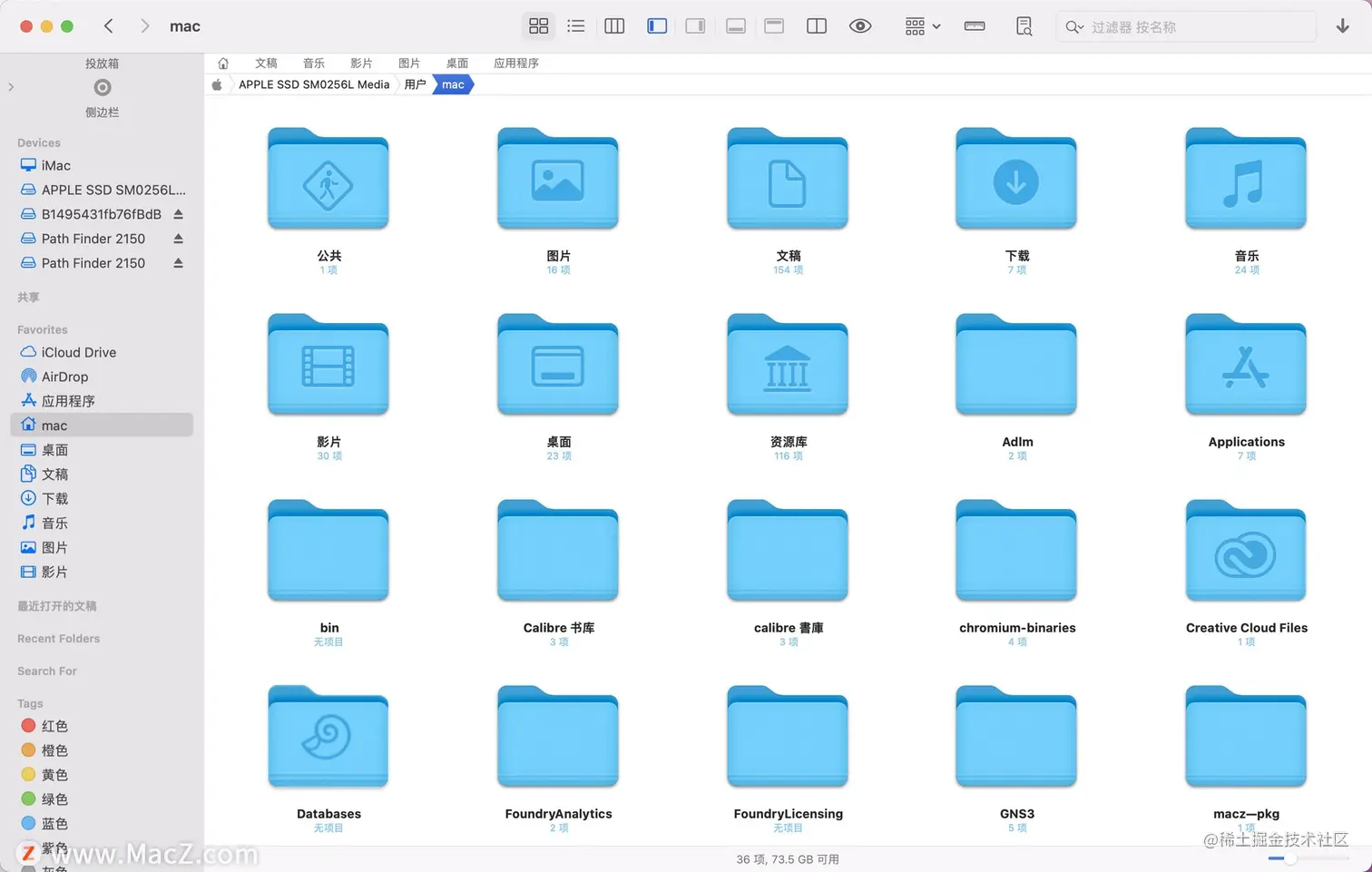Go forward using the toolbar forward arrow
The height and width of the screenshot is (872, 1372).
[144, 26]
